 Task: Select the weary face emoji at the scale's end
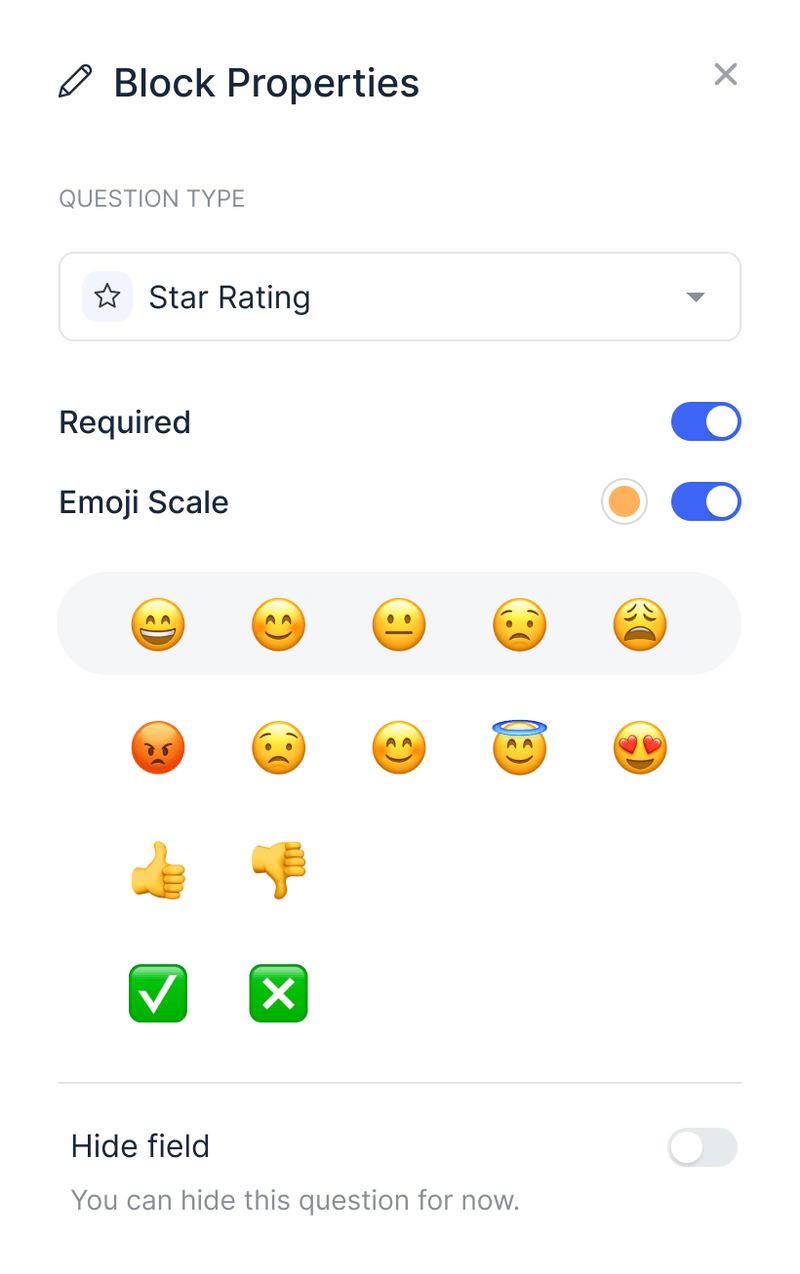pyautogui.click(x=639, y=624)
